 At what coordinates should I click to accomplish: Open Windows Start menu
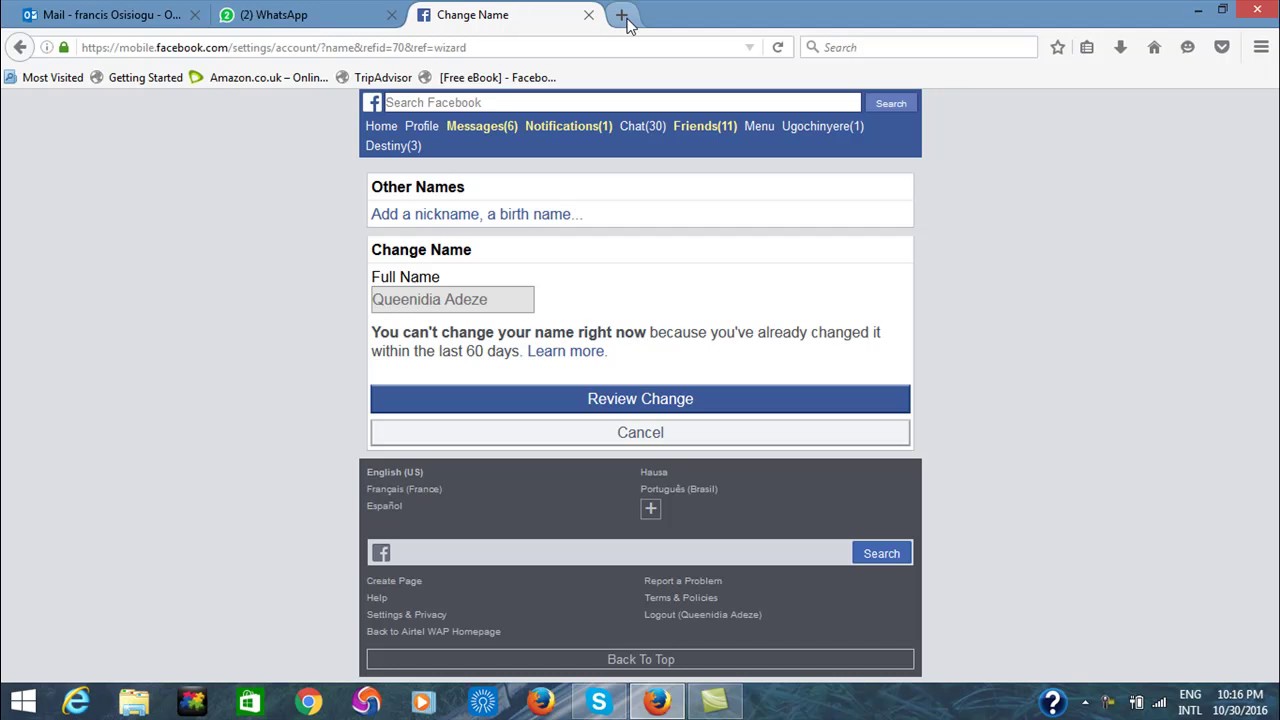[x=24, y=702]
